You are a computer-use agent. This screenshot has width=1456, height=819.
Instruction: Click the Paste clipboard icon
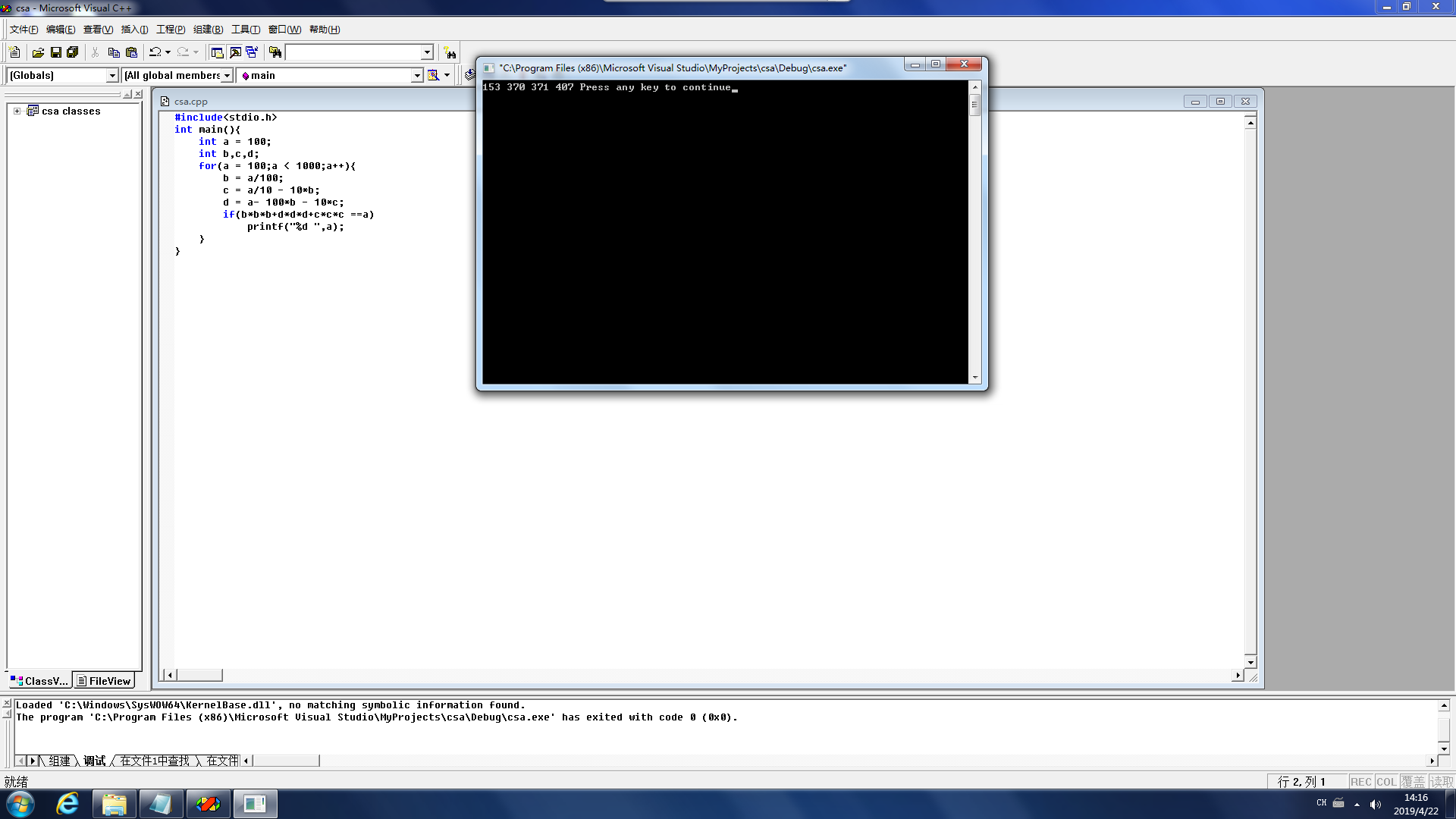coord(131,52)
